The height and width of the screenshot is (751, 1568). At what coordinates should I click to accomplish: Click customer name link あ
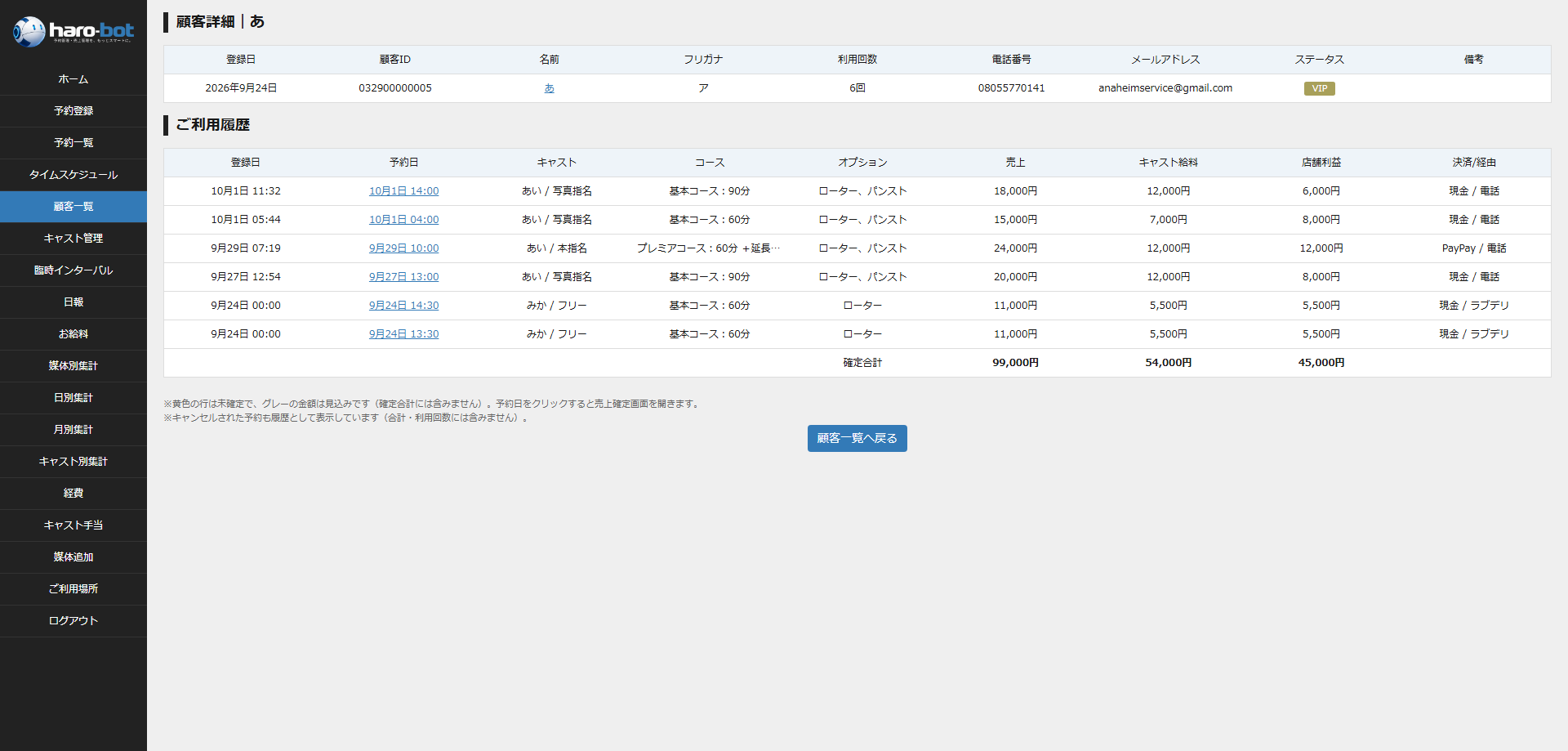click(x=549, y=88)
